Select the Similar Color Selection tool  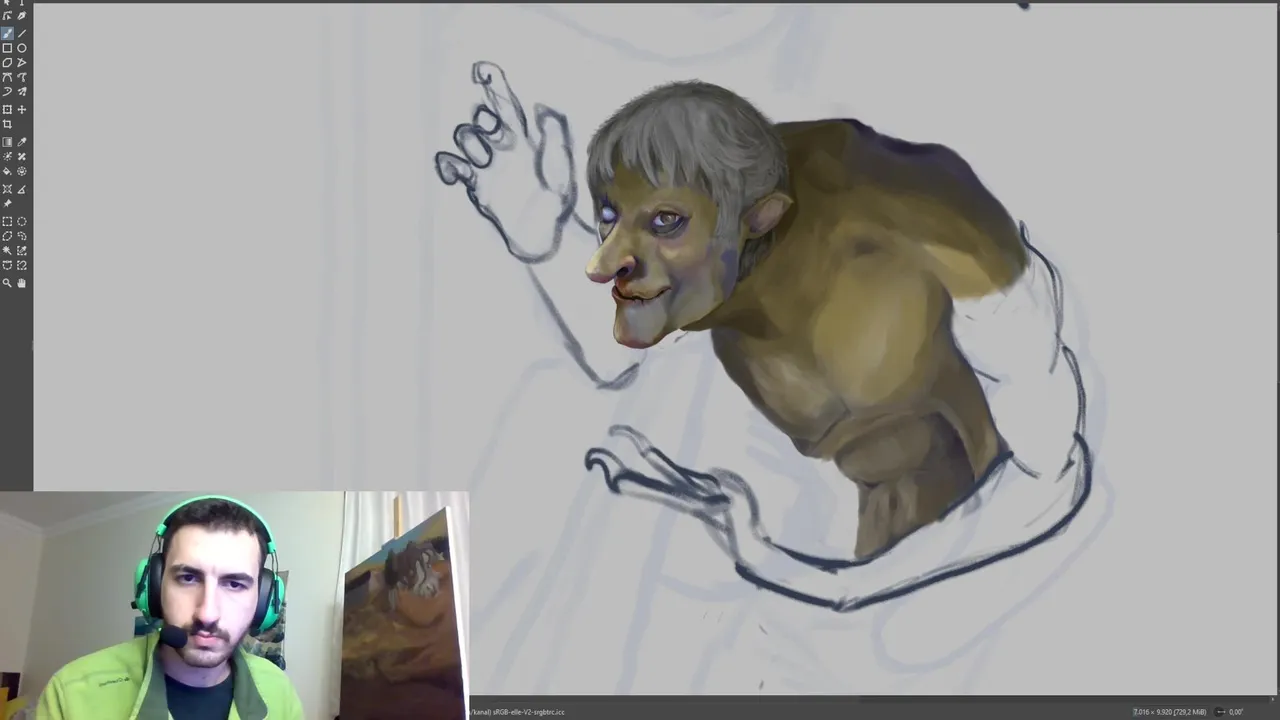click(21, 250)
